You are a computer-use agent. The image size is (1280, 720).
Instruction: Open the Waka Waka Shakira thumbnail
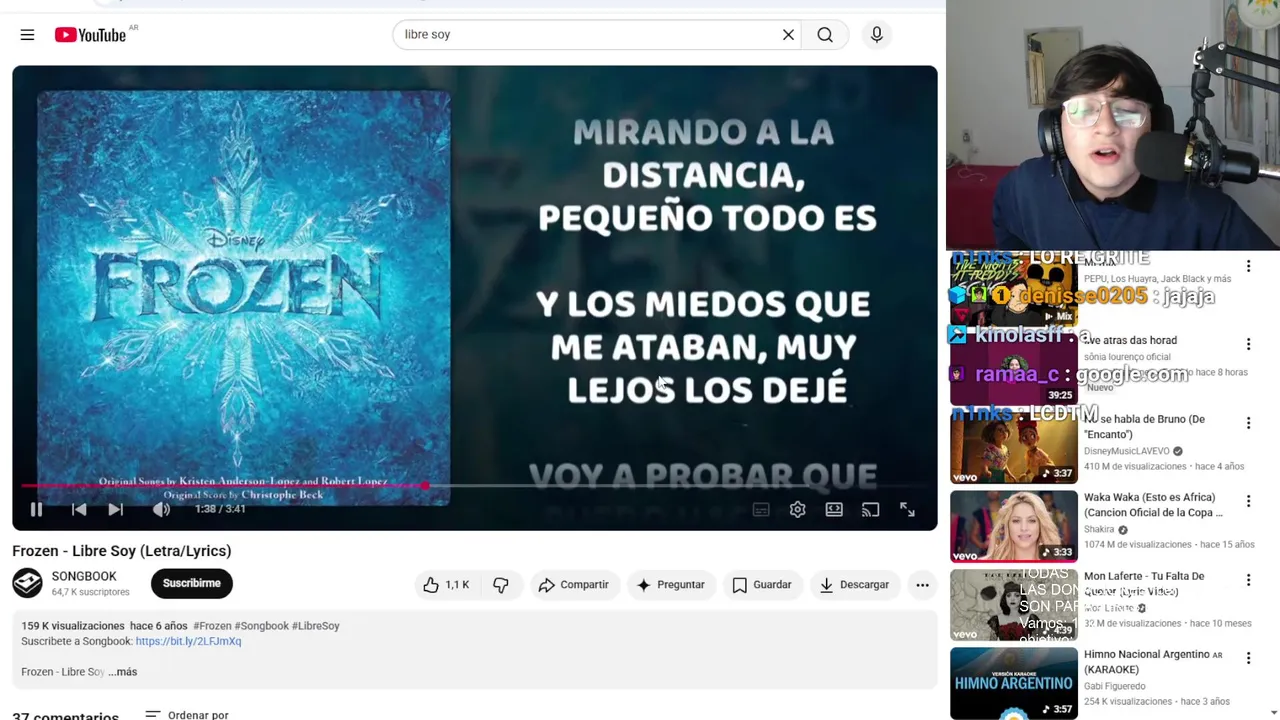coord(1014,526)
